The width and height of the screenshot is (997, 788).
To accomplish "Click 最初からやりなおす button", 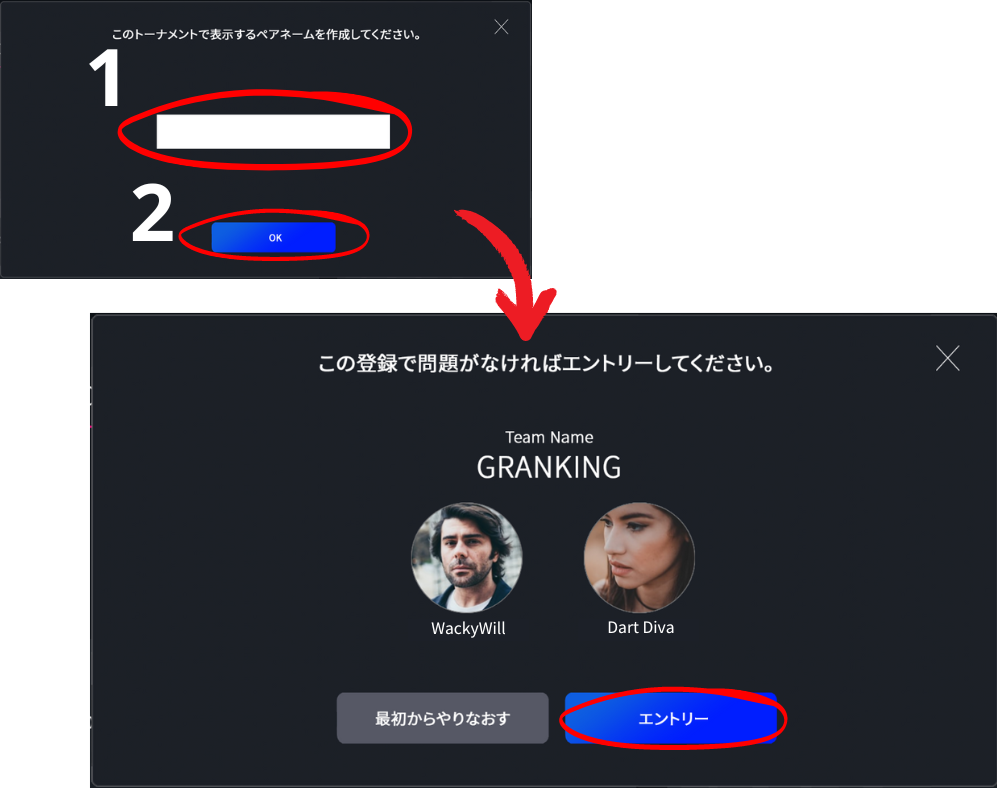I will (x=443, y=718).
